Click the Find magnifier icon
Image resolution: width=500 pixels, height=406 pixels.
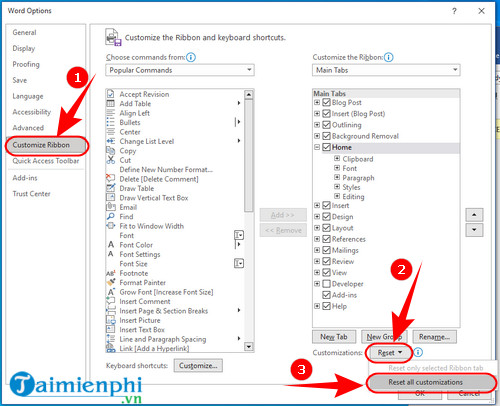click(x=110, y=216)
